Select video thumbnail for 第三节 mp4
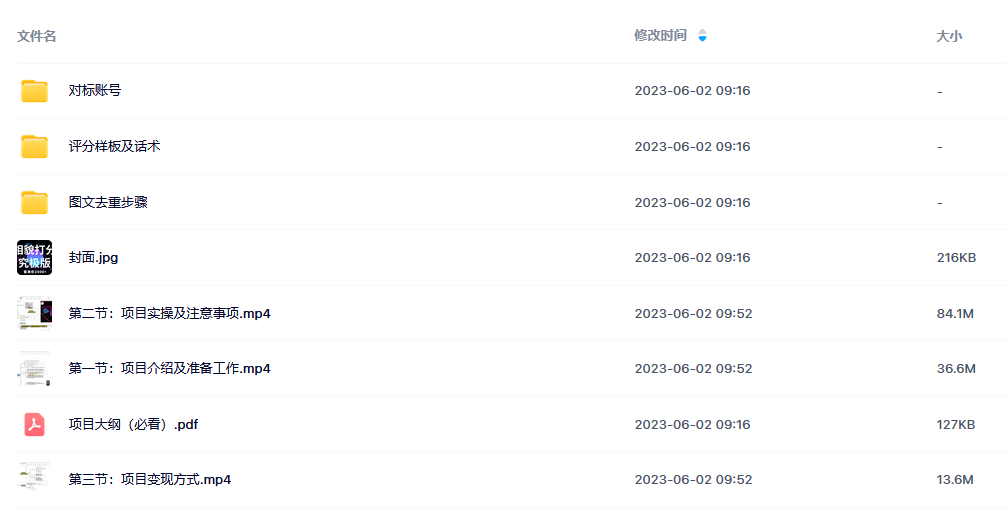 (34, 479)
